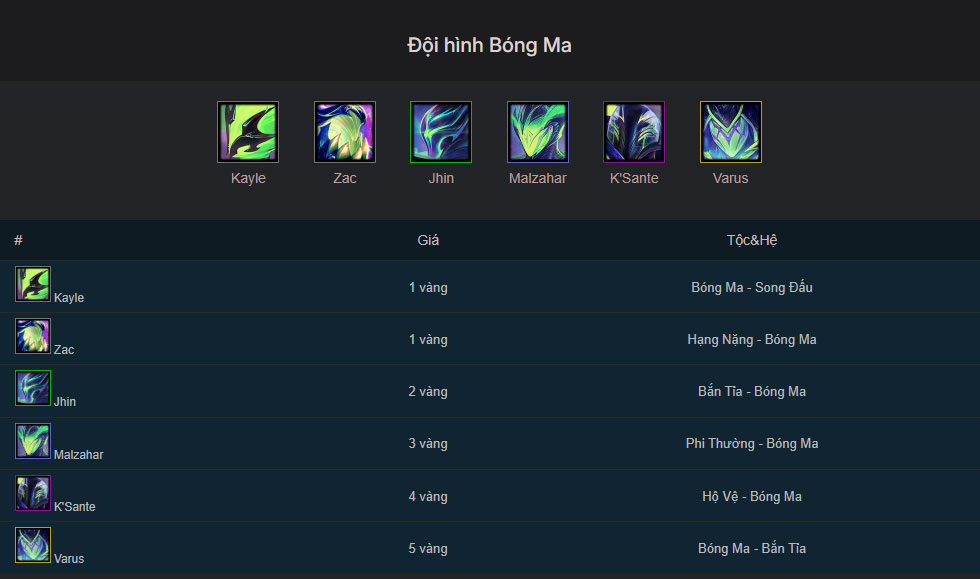Click the Giá column header

pos(428,240)
